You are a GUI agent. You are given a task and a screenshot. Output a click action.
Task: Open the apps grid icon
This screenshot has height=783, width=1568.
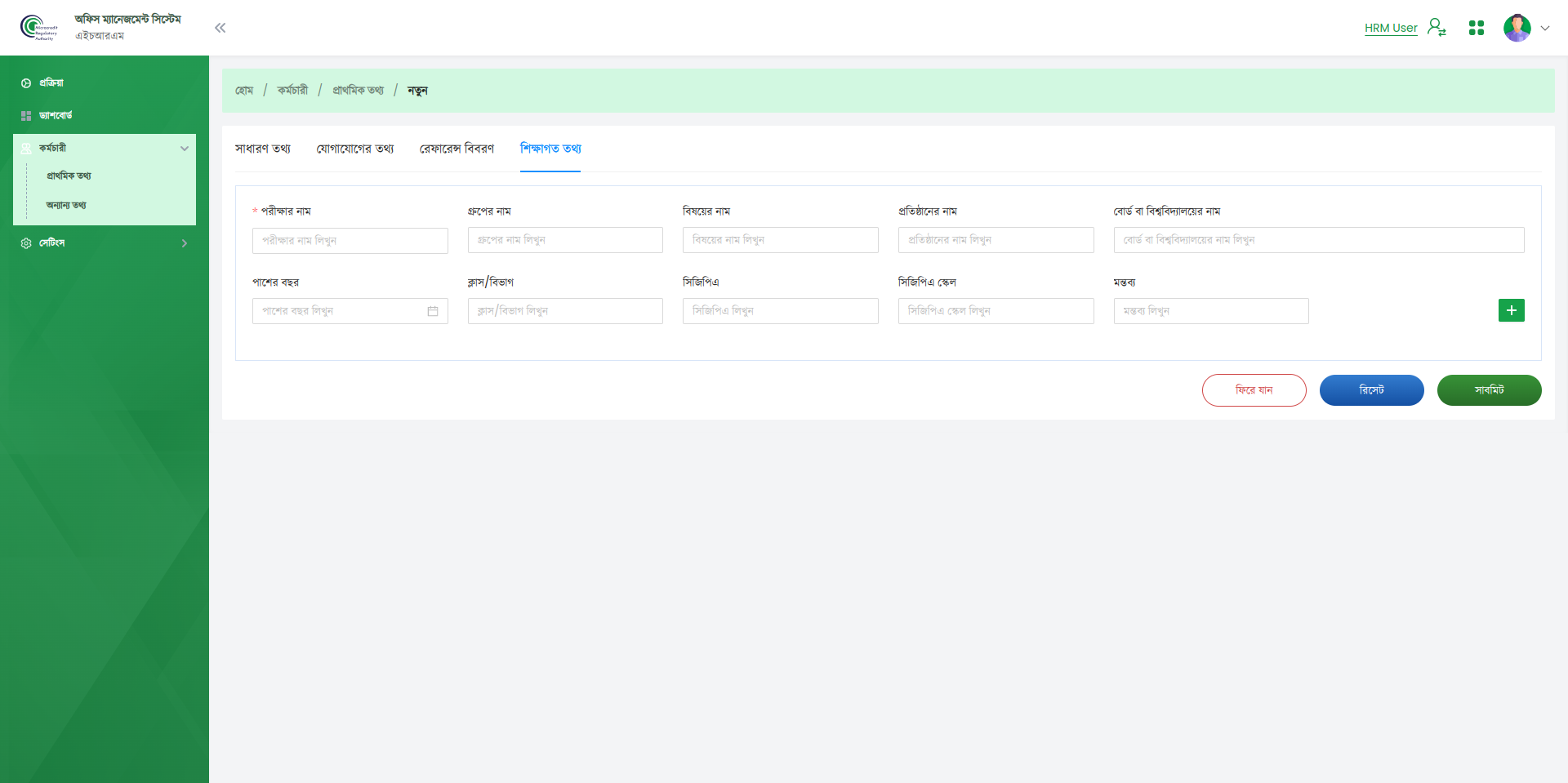[1477, 28]
